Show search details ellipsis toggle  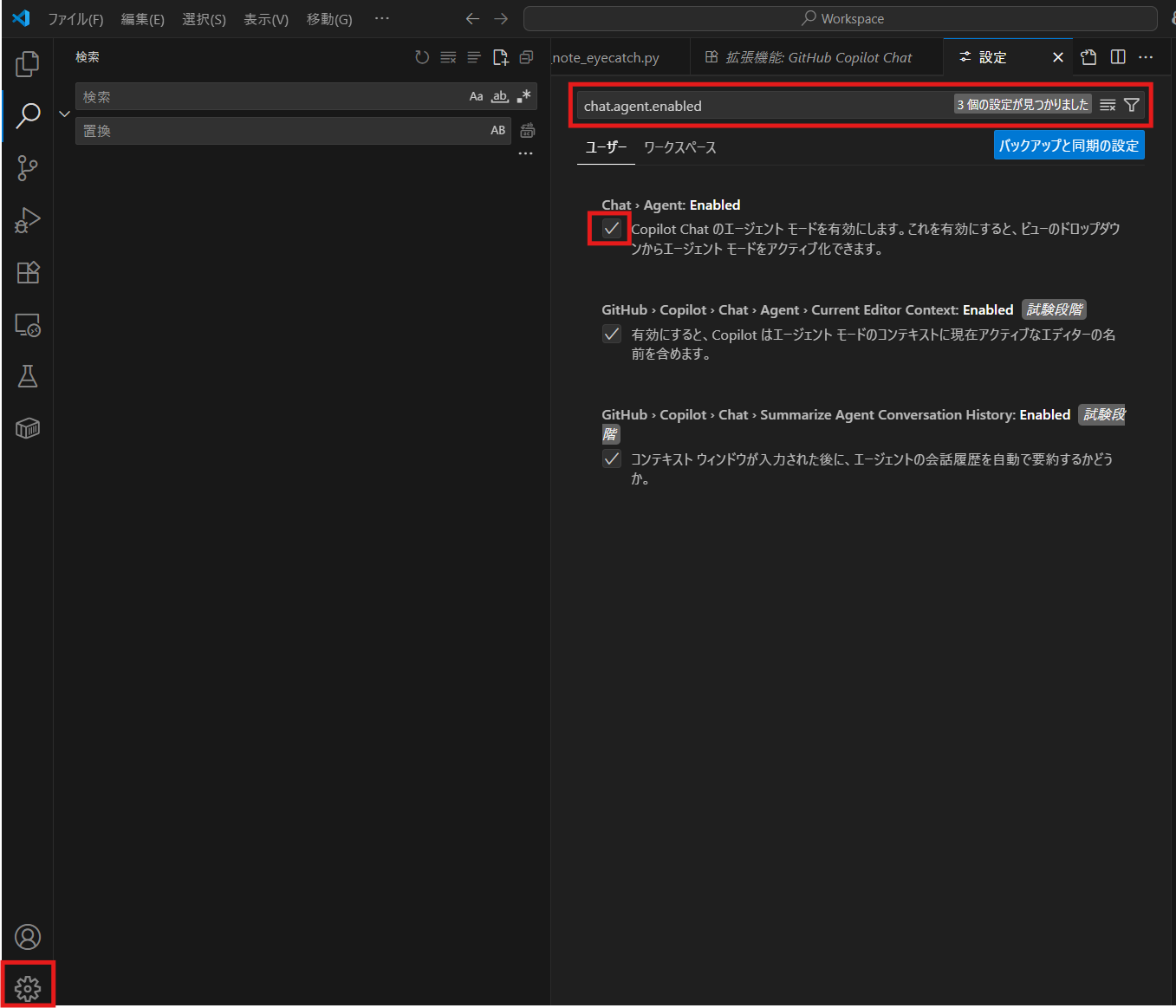[525, 153]
